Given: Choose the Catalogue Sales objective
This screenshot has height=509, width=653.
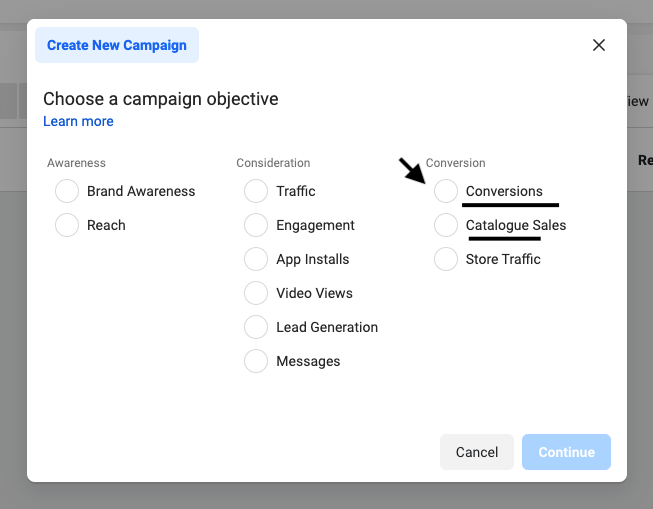Looking at the screenshot, I should [446, 225].
